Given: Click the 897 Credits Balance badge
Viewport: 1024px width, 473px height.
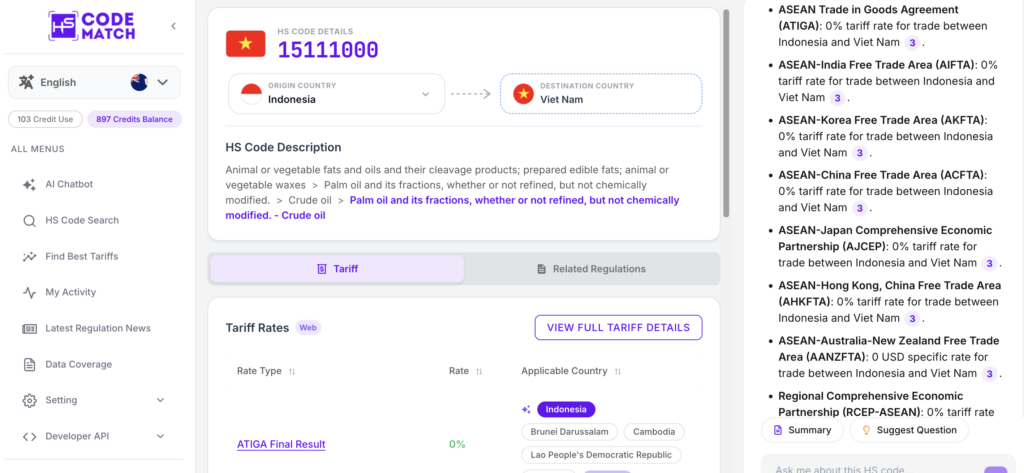Looking at the screenshot, I should pos(135,120).
